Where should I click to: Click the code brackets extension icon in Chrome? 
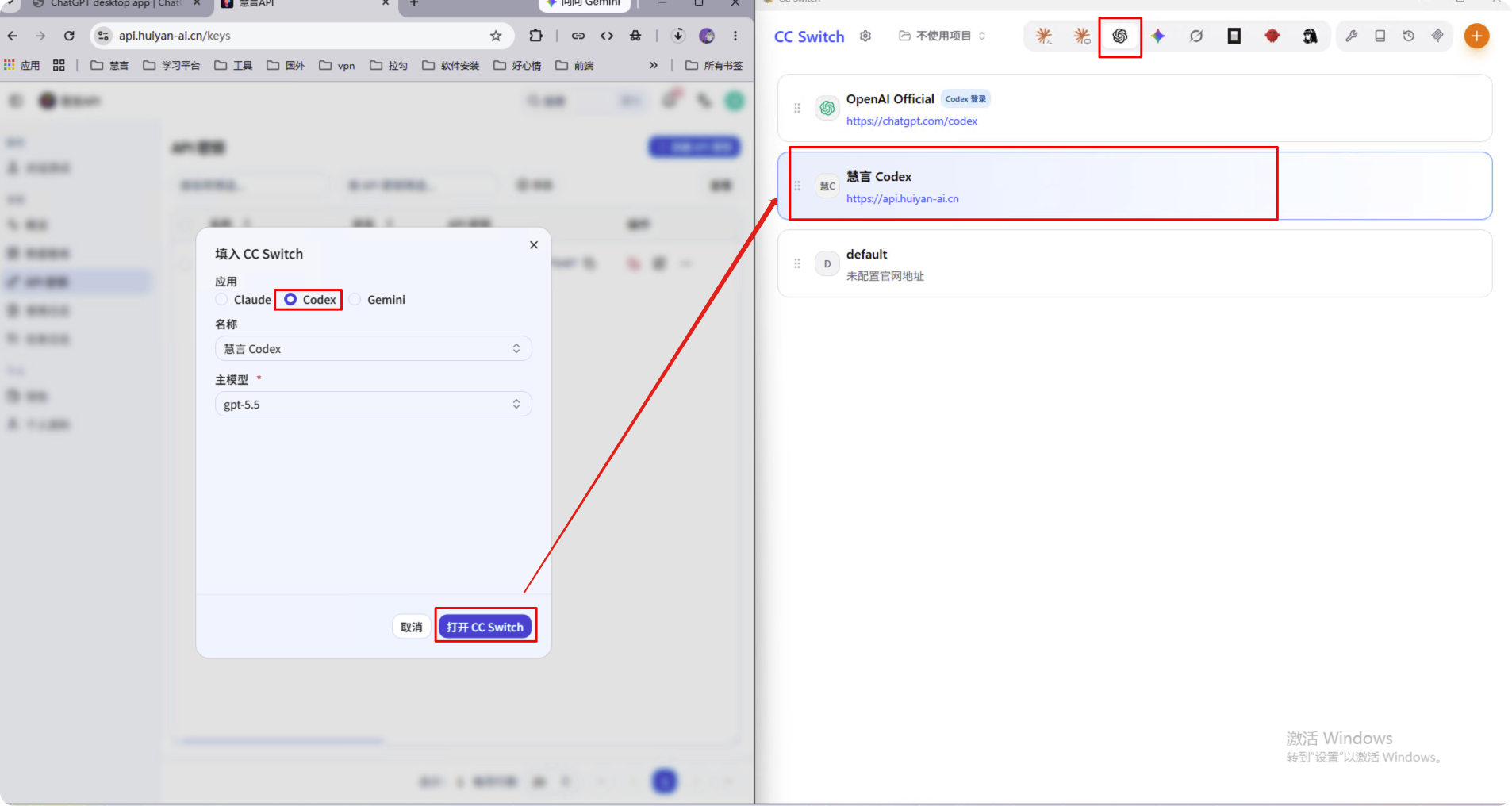607,36
